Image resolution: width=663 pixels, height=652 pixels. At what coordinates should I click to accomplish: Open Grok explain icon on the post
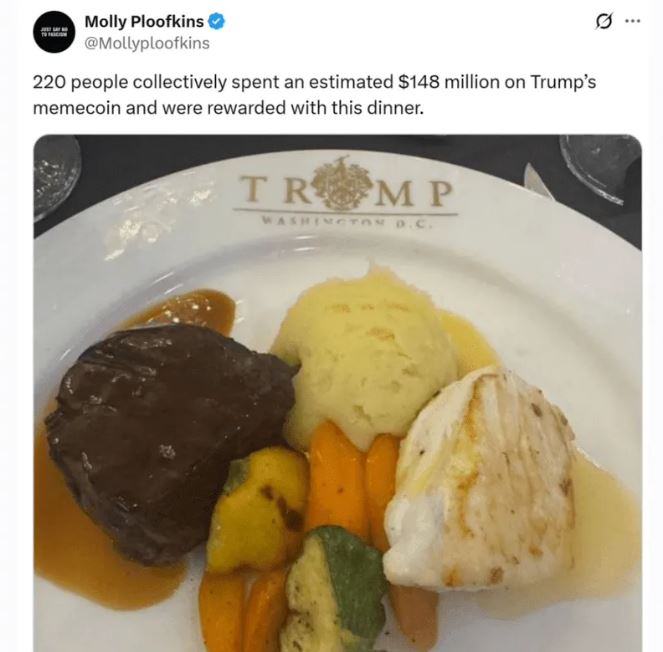pyautogui.click(x=603, y=21)
